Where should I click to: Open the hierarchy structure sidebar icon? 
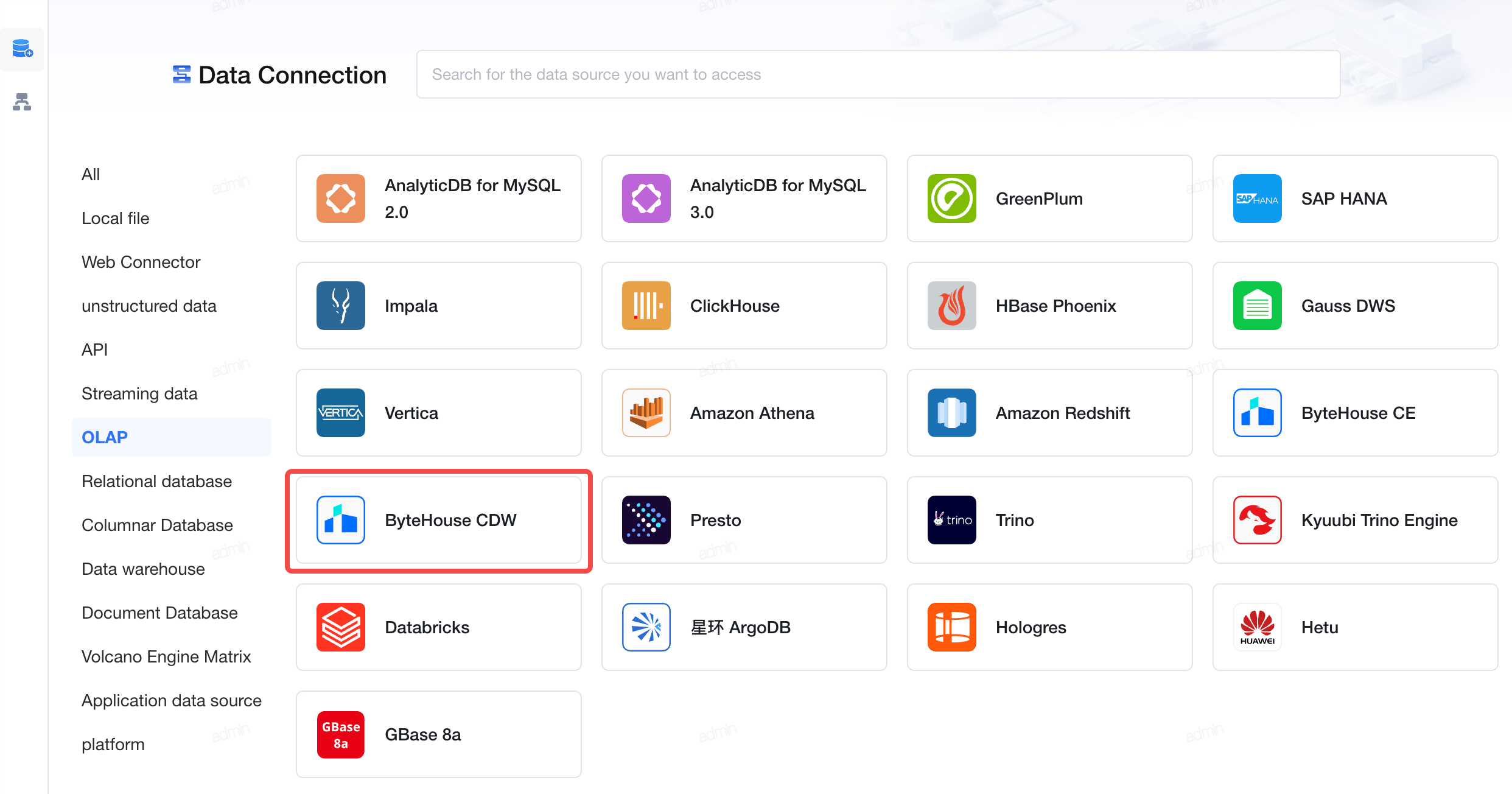click(22, 102)
